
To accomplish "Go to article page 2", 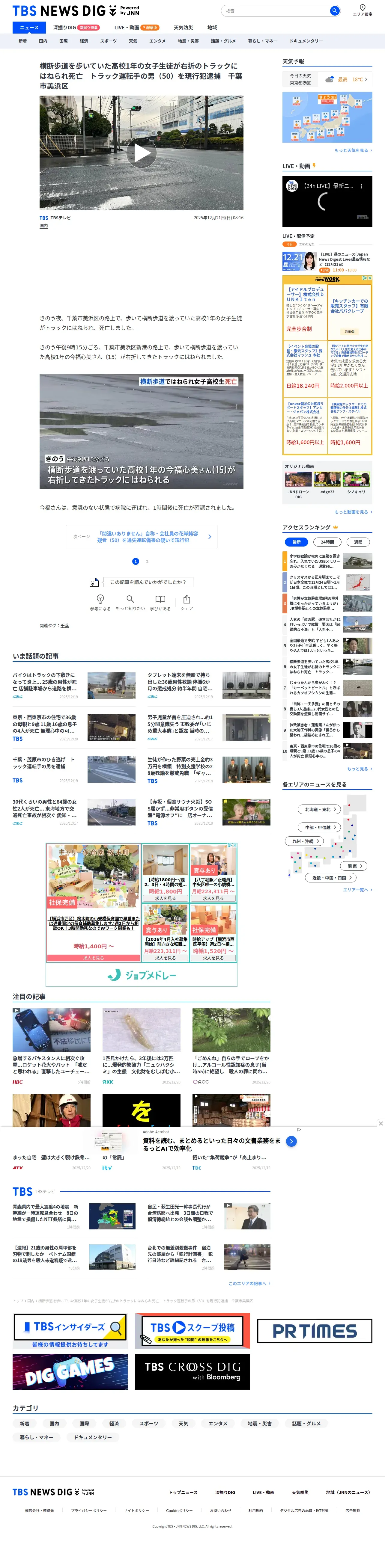I will [x=148, y=561].
